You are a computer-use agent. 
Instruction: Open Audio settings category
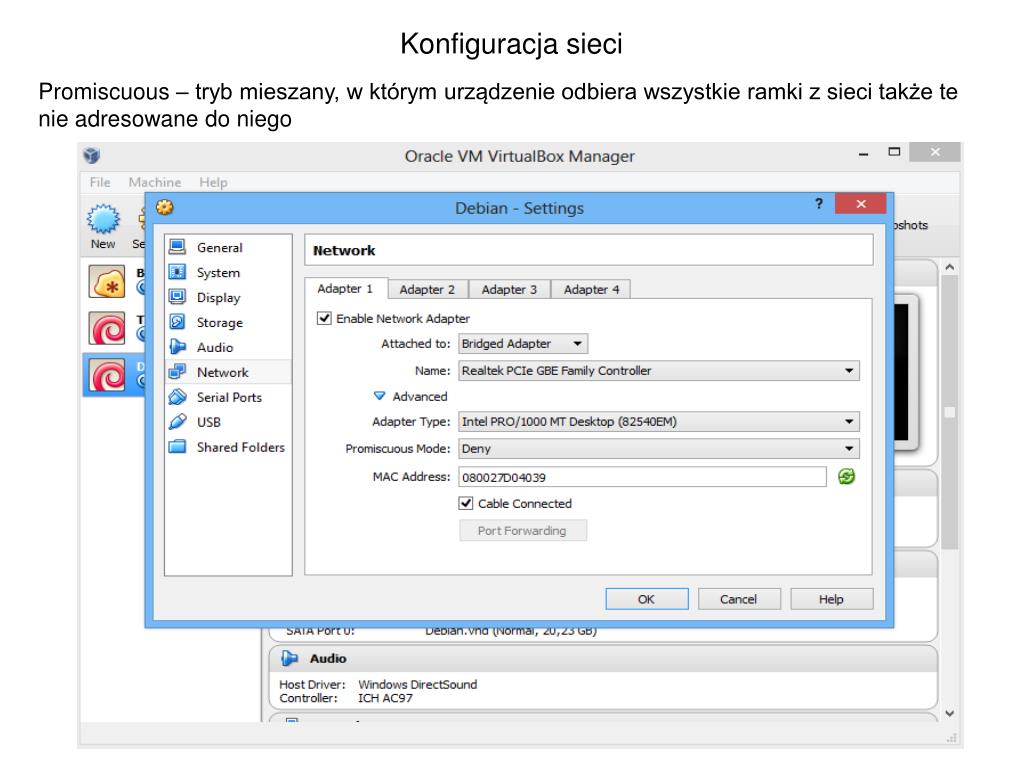pos(228,347)
